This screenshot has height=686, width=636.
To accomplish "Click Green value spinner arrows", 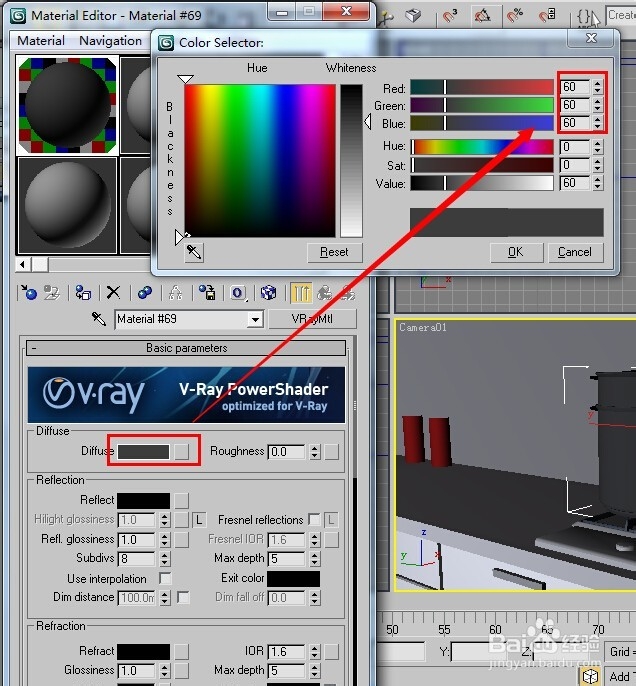I will coord(598,105).
